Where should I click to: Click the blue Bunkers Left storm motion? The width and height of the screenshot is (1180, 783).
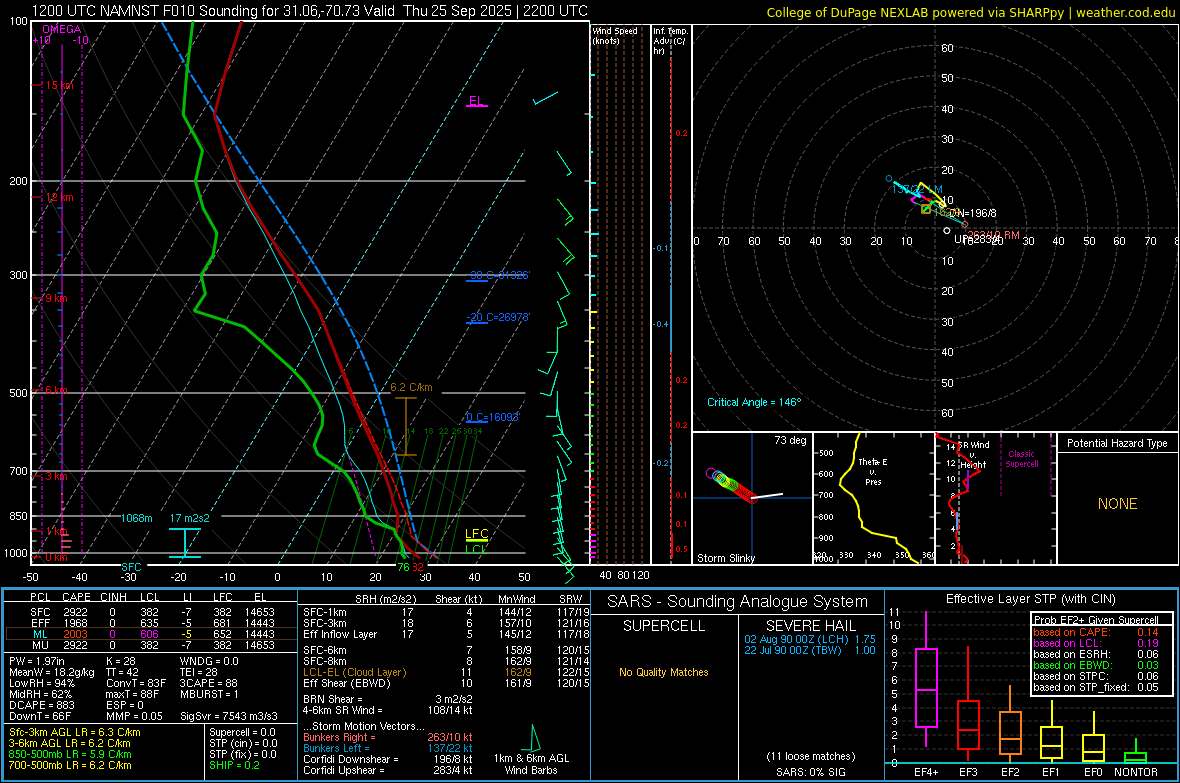click(388, 748)
